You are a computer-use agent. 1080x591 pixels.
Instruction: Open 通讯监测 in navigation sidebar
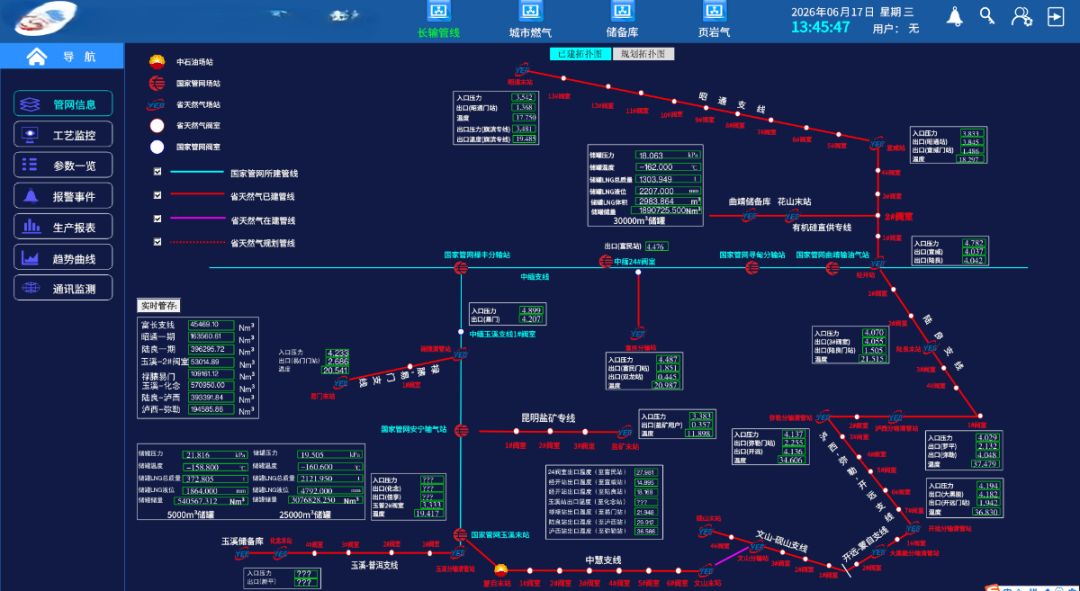pyautogui.click(x=63, y=288)
